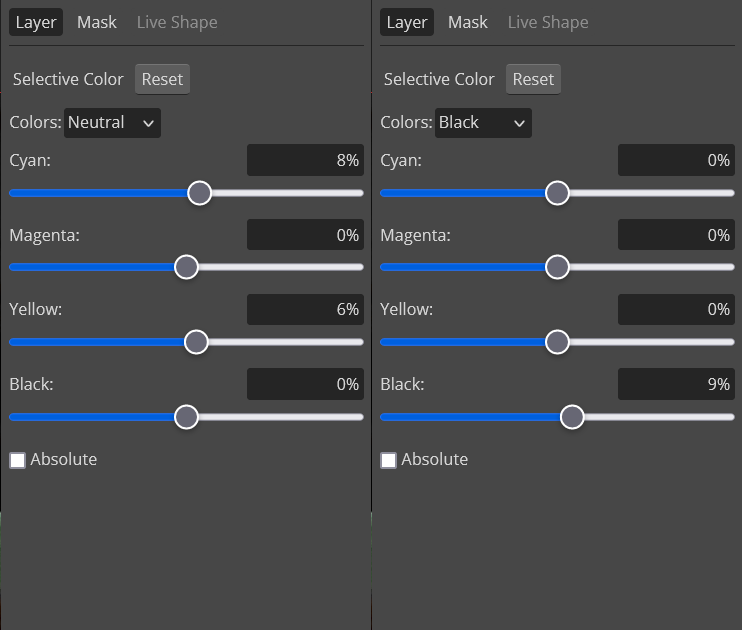Click the Cyan slider handle set at 8%
This screenshot has width=742, height=630.
tap(200, 193)
